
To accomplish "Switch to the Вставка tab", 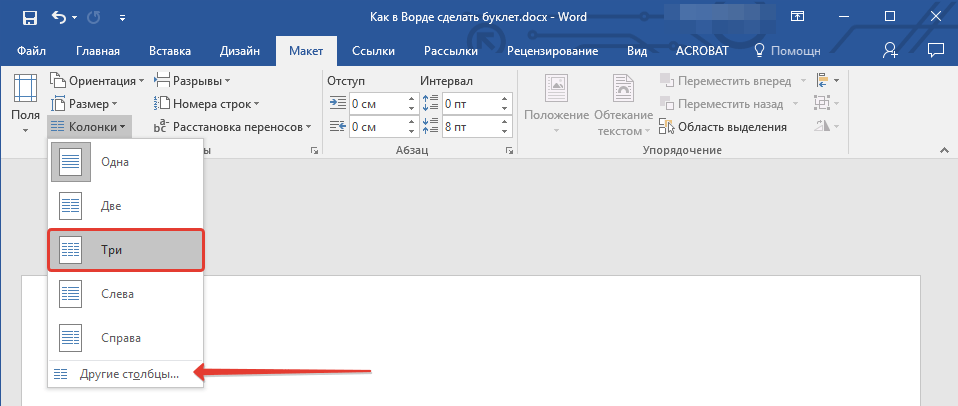I will tap(169, 50).
